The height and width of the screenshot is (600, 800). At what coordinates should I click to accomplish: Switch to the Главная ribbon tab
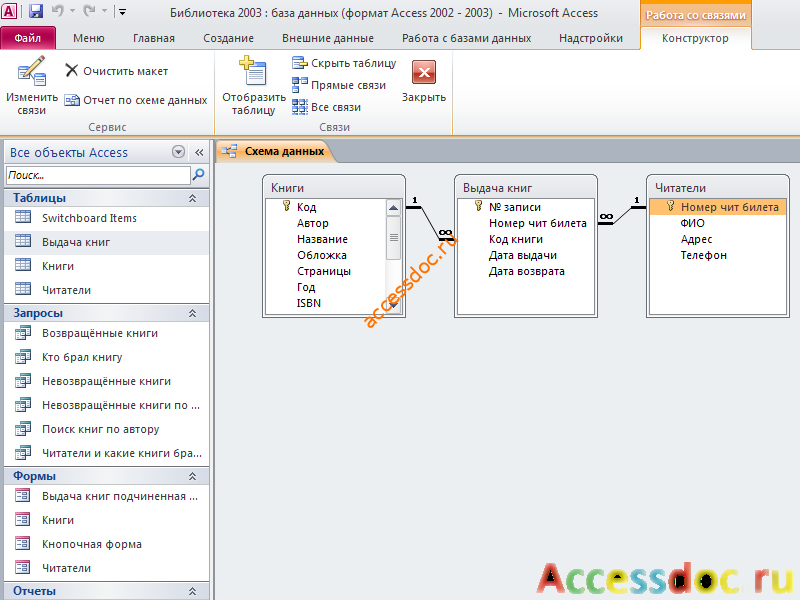click(154, 38)
